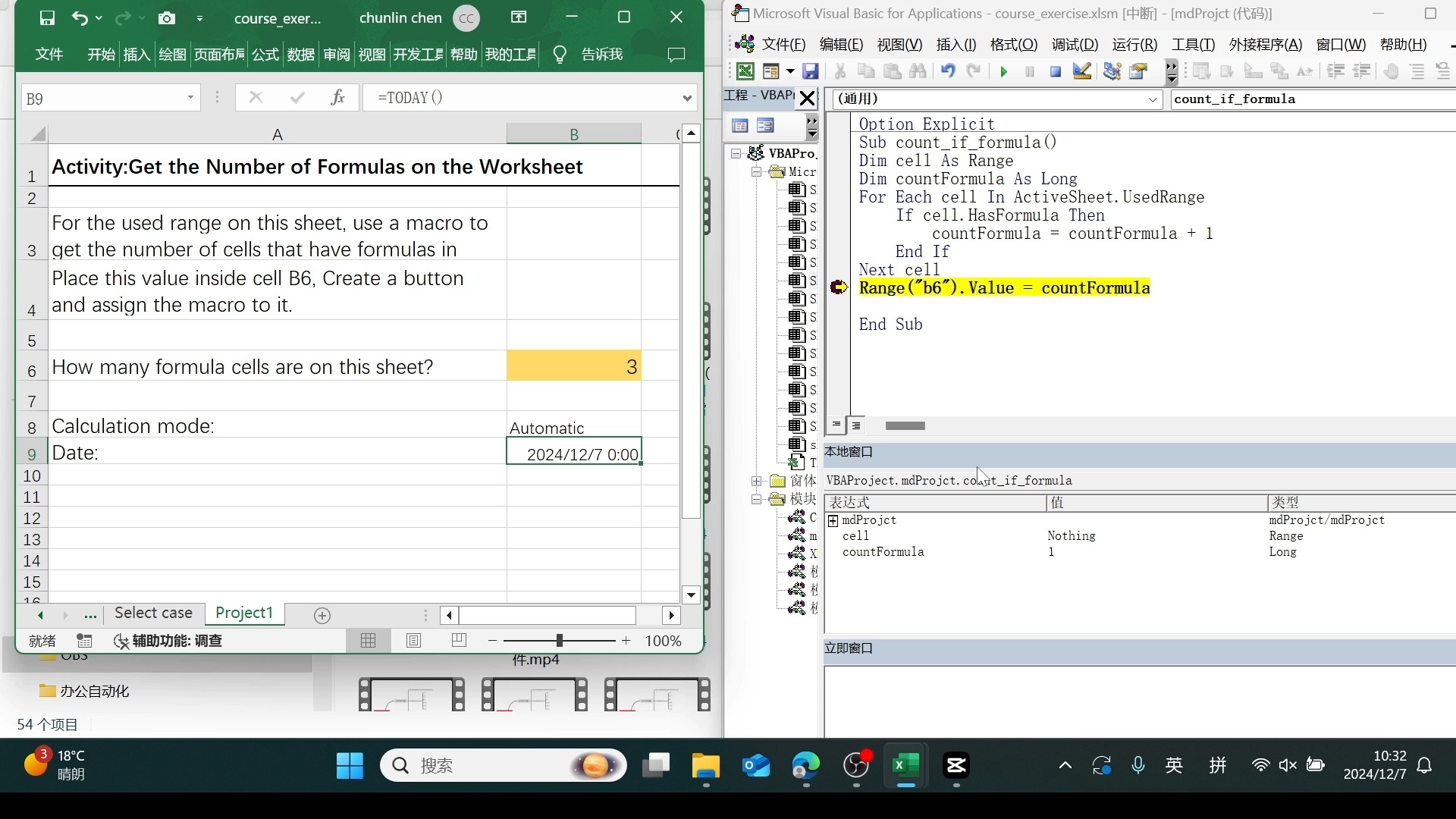Click the Insert Function fx icon

point(337,98)
